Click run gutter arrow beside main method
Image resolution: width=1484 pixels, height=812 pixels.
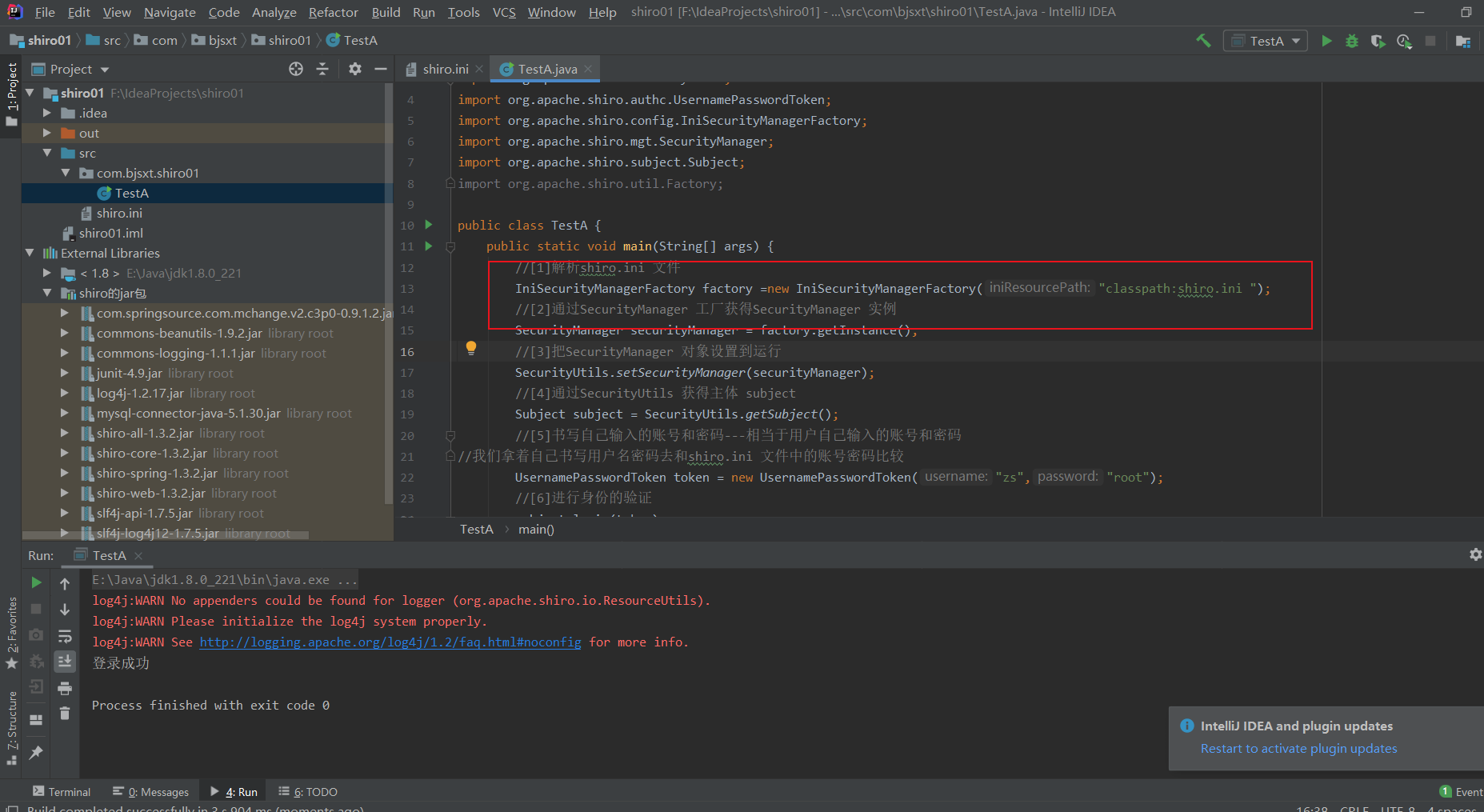429,246
